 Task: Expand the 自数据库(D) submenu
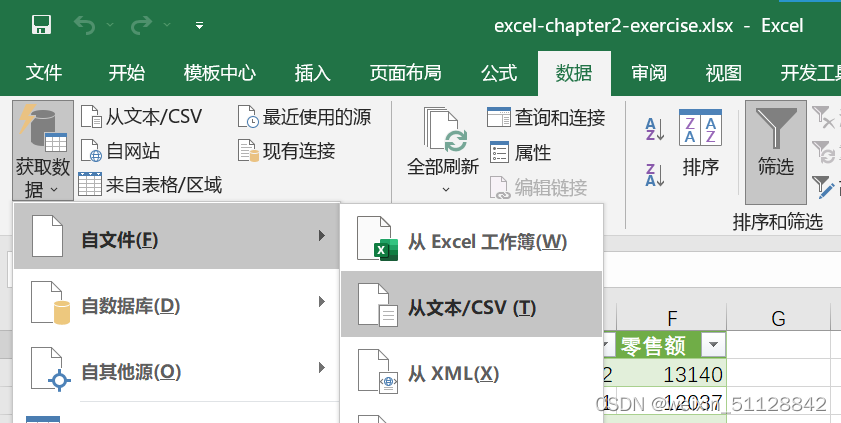click(x=176, y=303)
